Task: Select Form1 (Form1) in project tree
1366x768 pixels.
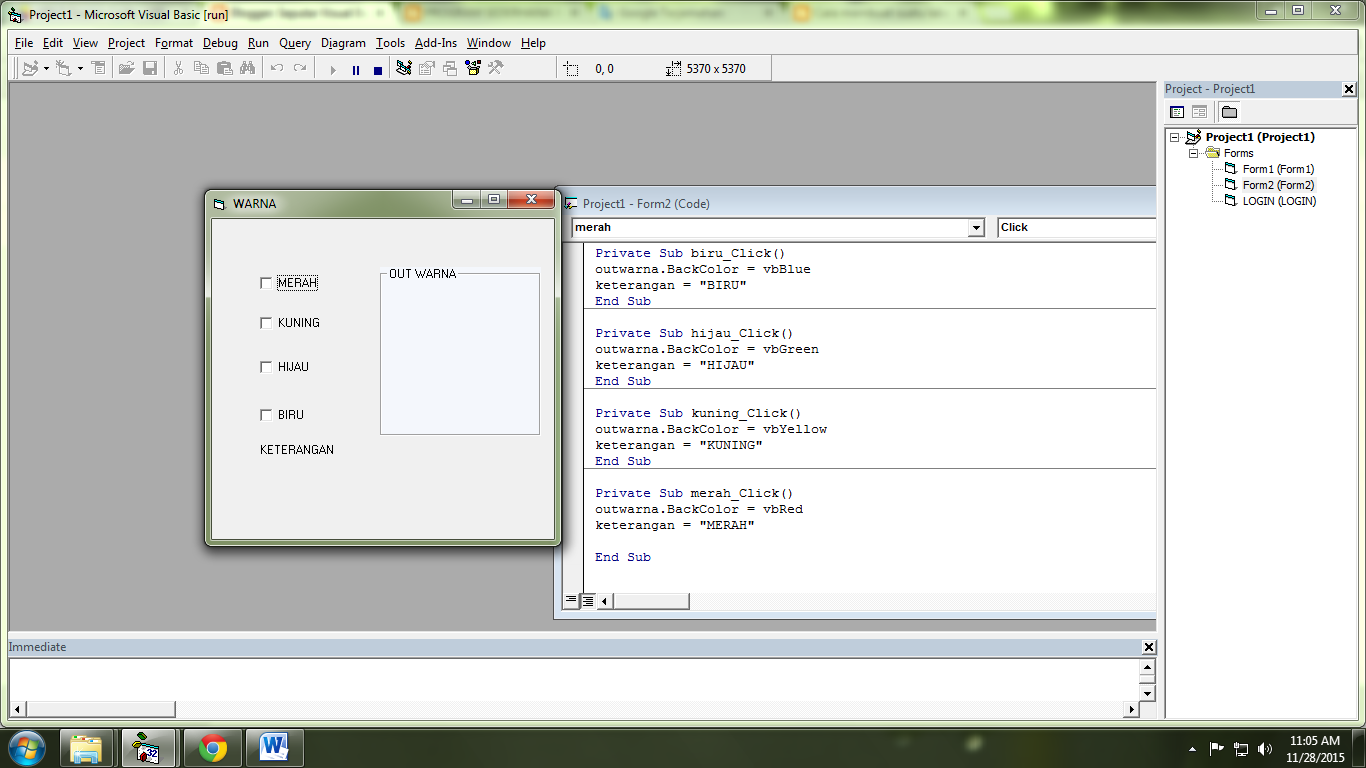Action: (1278, 169)
